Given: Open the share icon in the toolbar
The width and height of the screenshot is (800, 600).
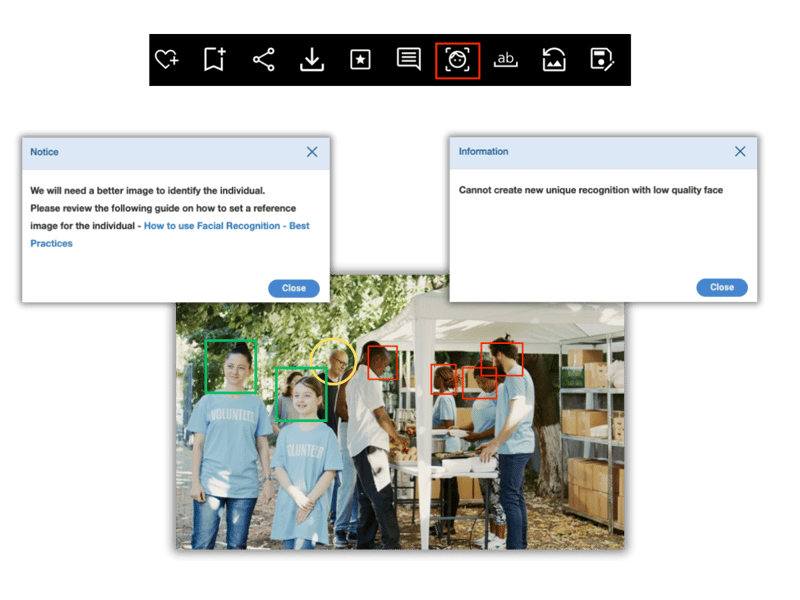Looking at the screenshot, I should 263,60.
